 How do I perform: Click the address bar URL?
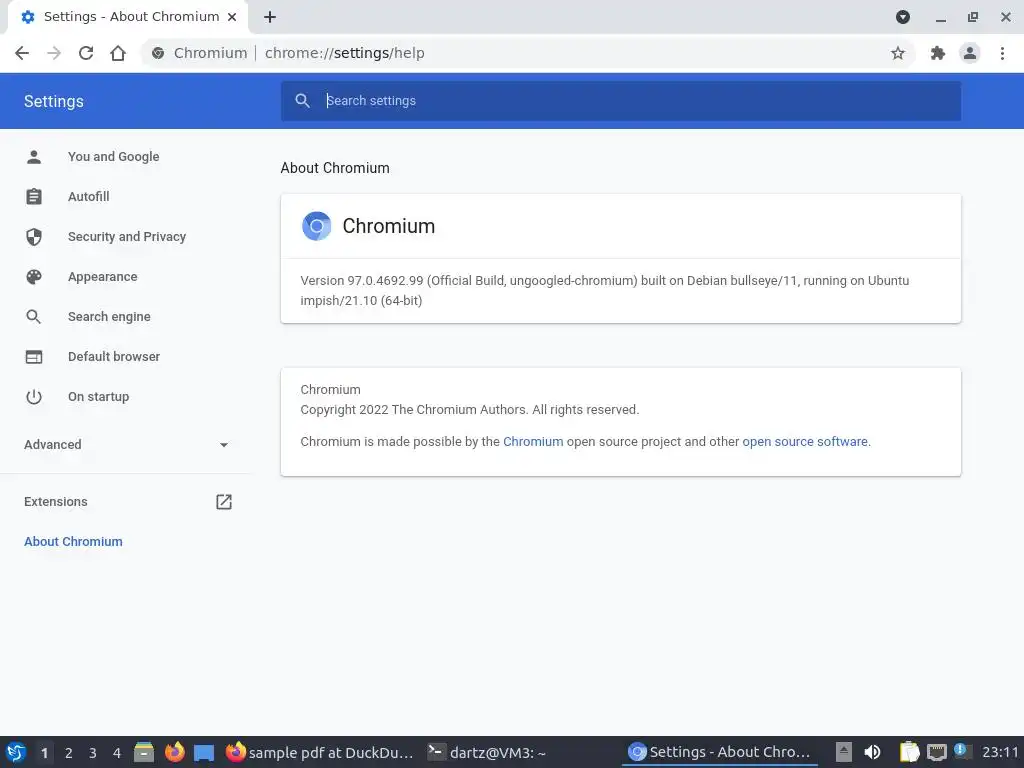[x=345, y=53]
